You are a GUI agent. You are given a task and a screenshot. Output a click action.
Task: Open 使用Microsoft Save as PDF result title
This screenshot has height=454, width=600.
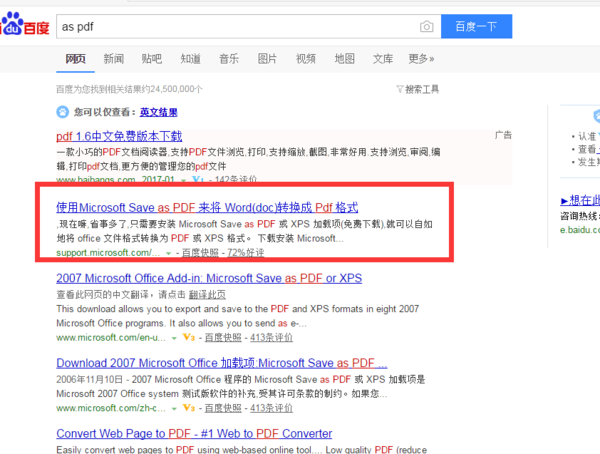[x=207, y=207]
